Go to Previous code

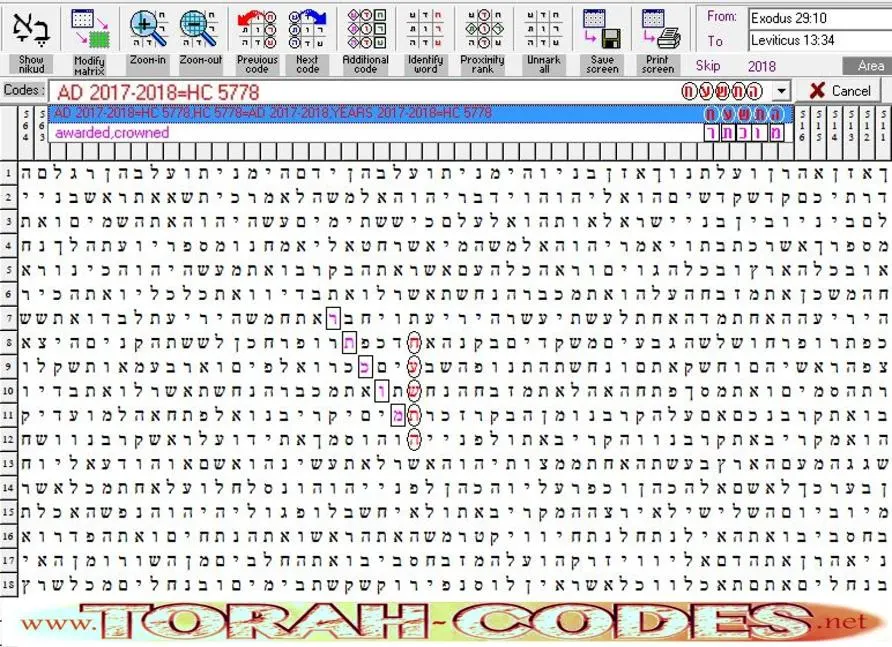[257, 29]
